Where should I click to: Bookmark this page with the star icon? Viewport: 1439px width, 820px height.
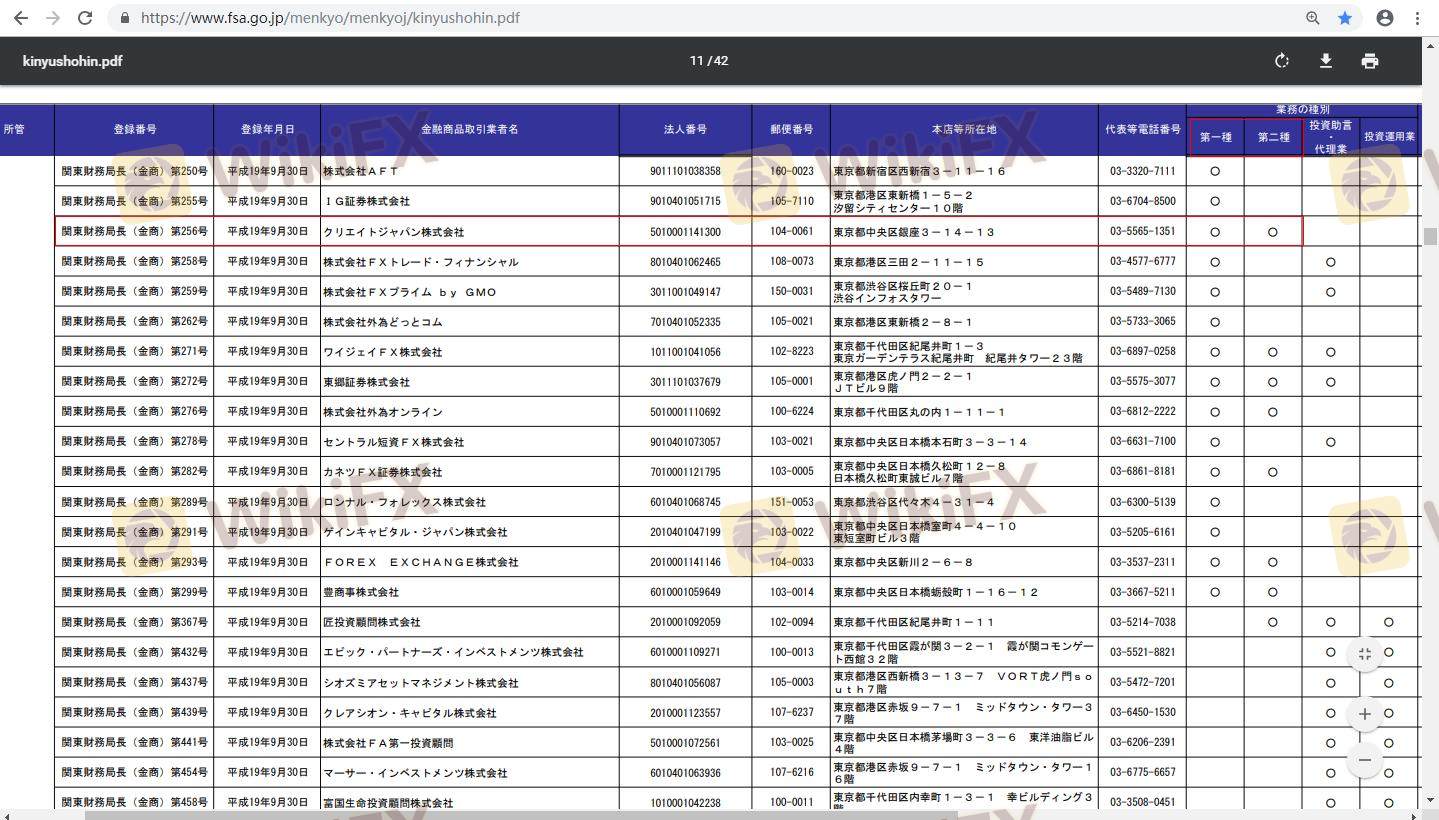tap(1345, 18)
